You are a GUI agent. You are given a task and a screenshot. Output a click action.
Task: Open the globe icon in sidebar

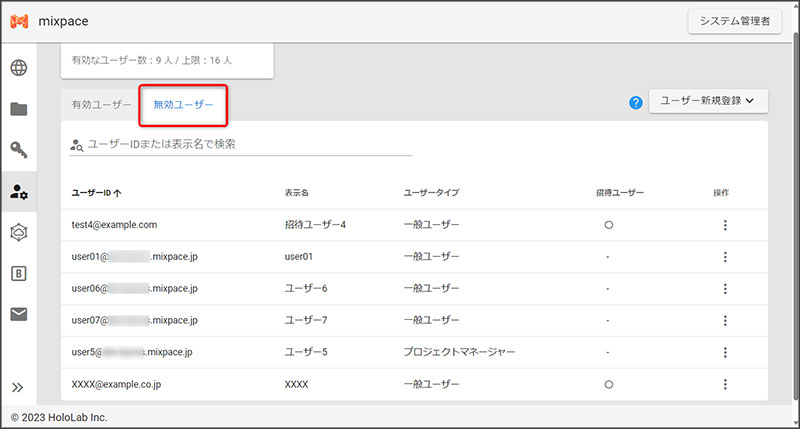(x=19, y=68)
